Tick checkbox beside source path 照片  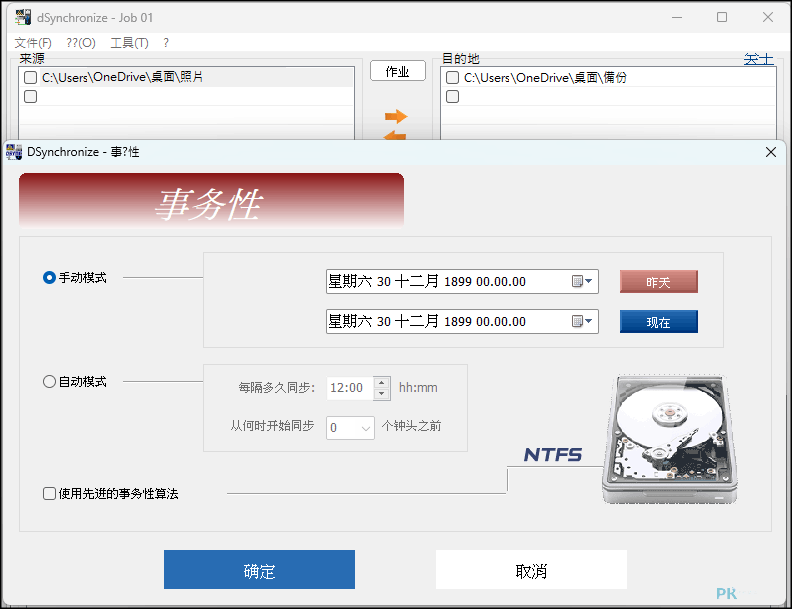(30, 77)
